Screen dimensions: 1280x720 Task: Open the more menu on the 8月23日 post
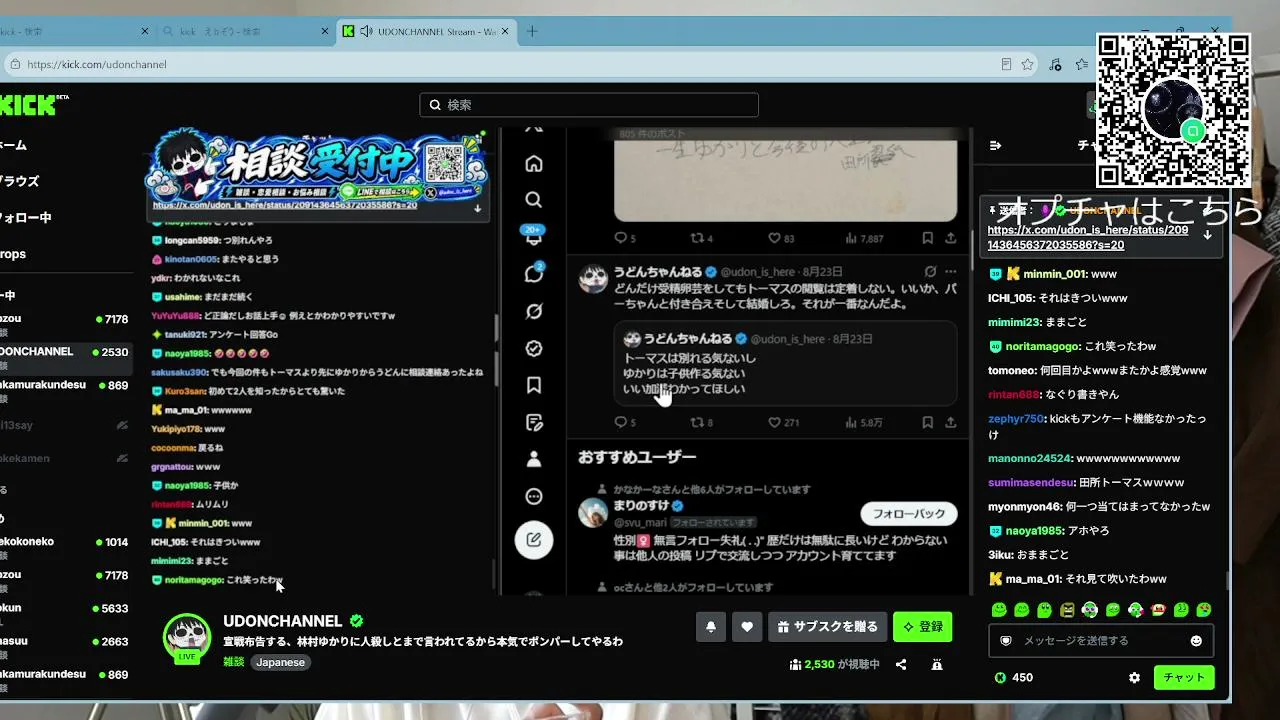pos(950,271)
